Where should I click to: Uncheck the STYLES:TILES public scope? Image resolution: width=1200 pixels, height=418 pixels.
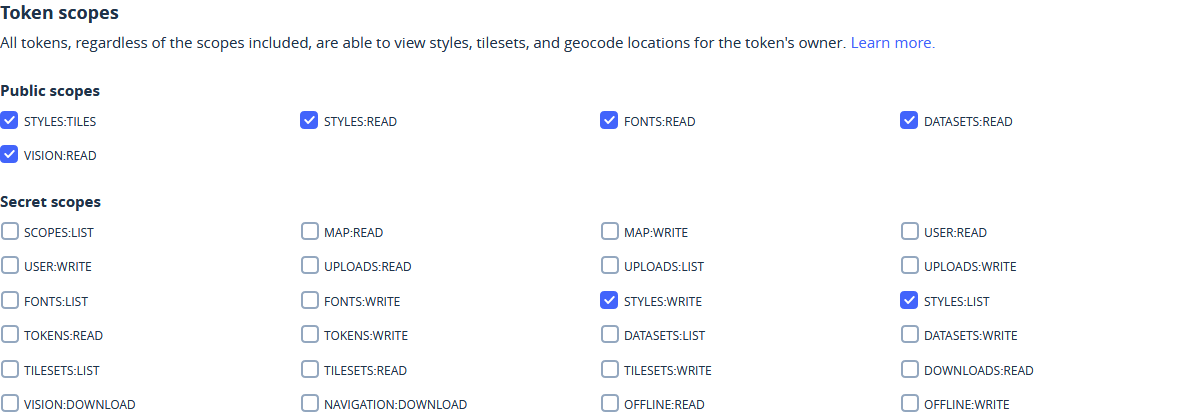click(9, 120)
